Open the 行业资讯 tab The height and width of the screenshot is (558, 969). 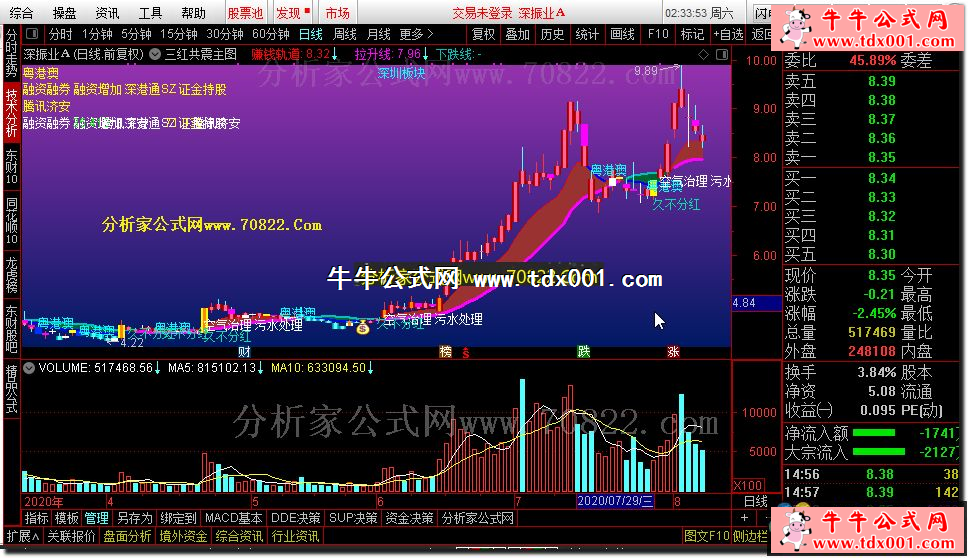click(x=295, y=536)
